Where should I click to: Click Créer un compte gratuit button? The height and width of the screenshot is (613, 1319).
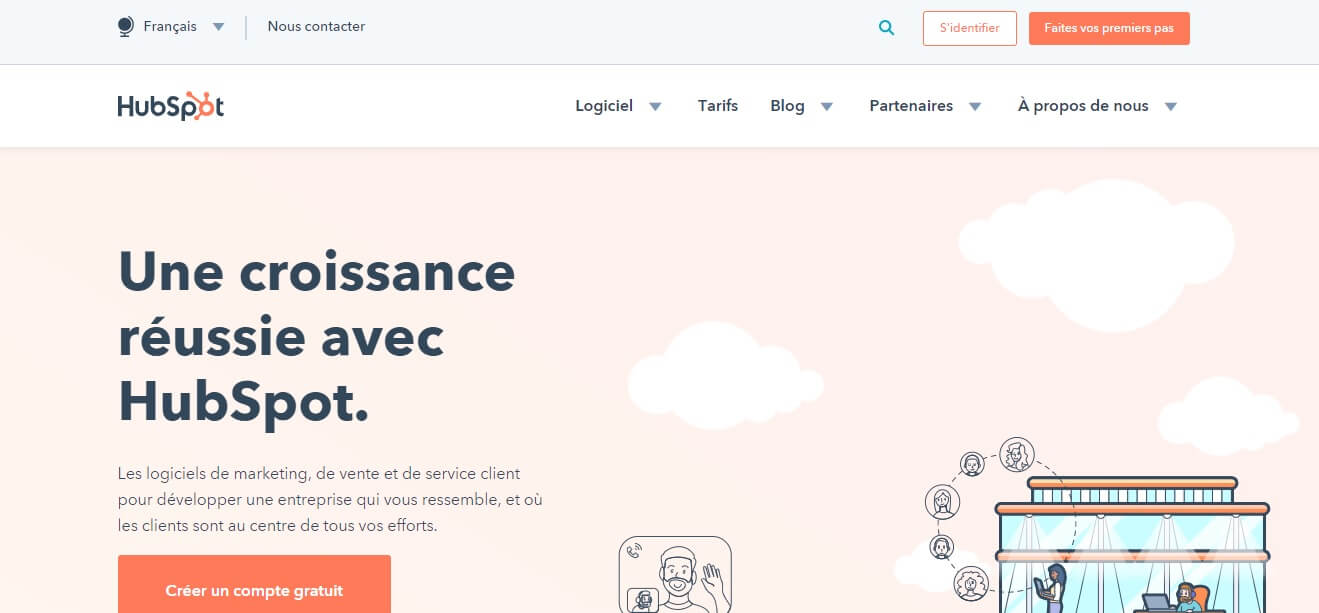(x=254, y=590)
